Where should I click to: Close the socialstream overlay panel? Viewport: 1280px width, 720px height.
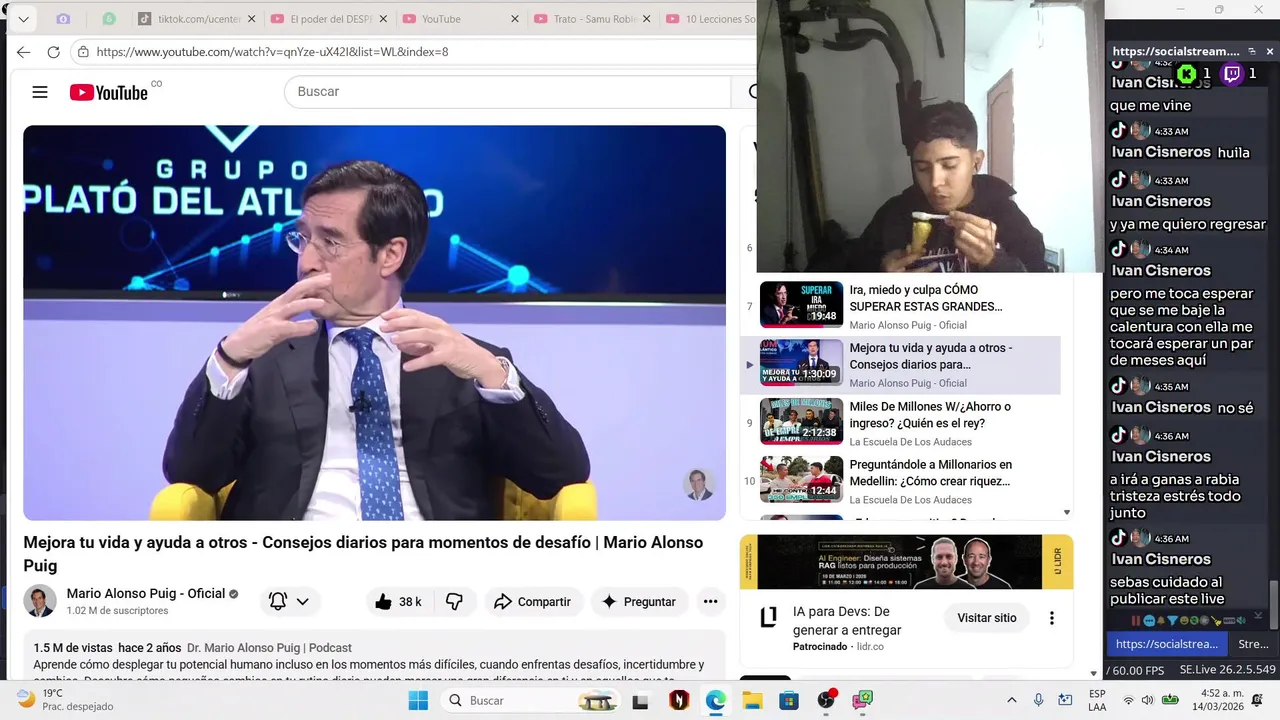pyautogui.click(x=1270, y=51)
